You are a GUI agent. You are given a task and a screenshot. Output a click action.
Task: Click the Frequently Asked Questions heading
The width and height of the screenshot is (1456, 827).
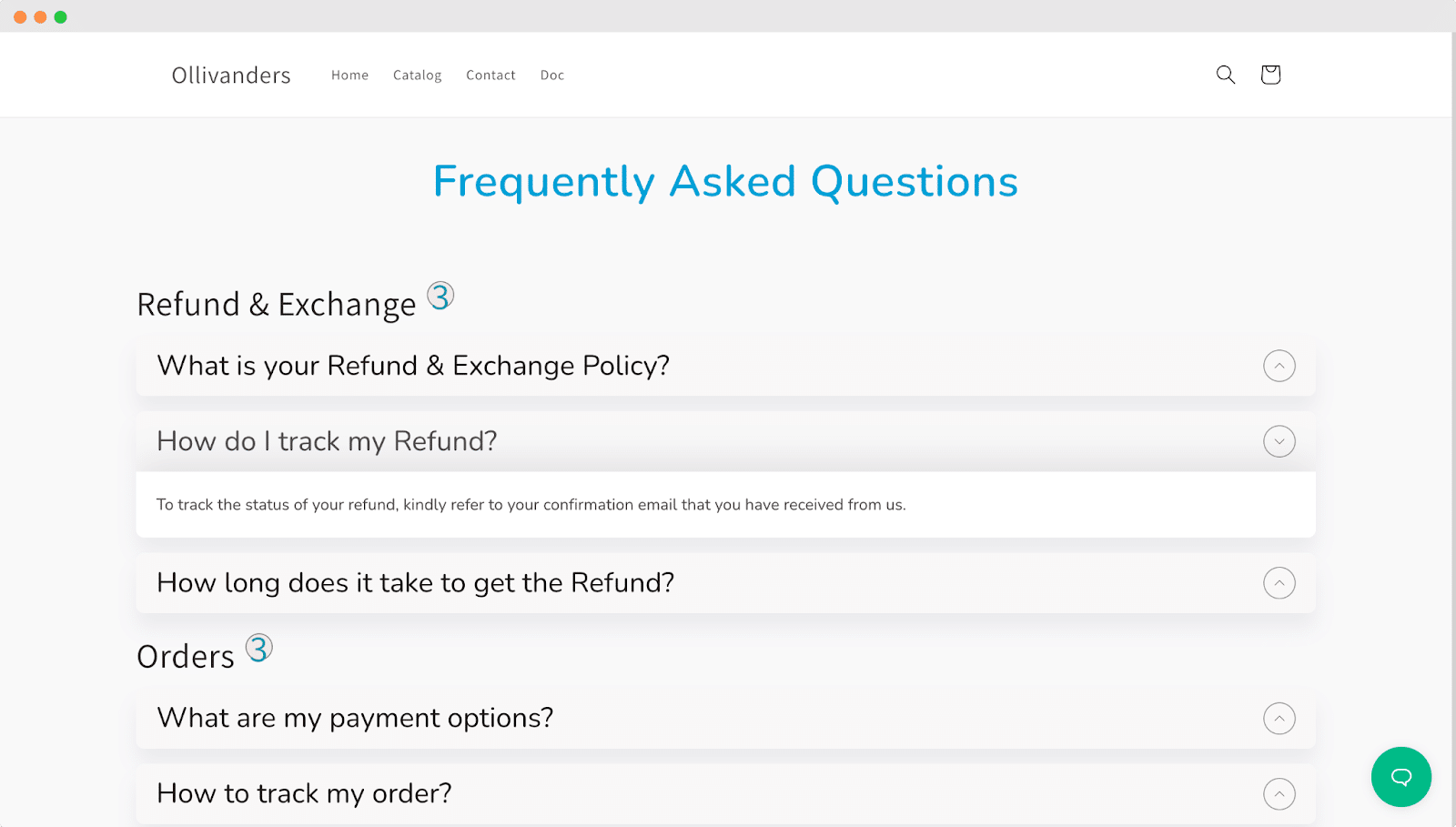[x=725, y=181]
